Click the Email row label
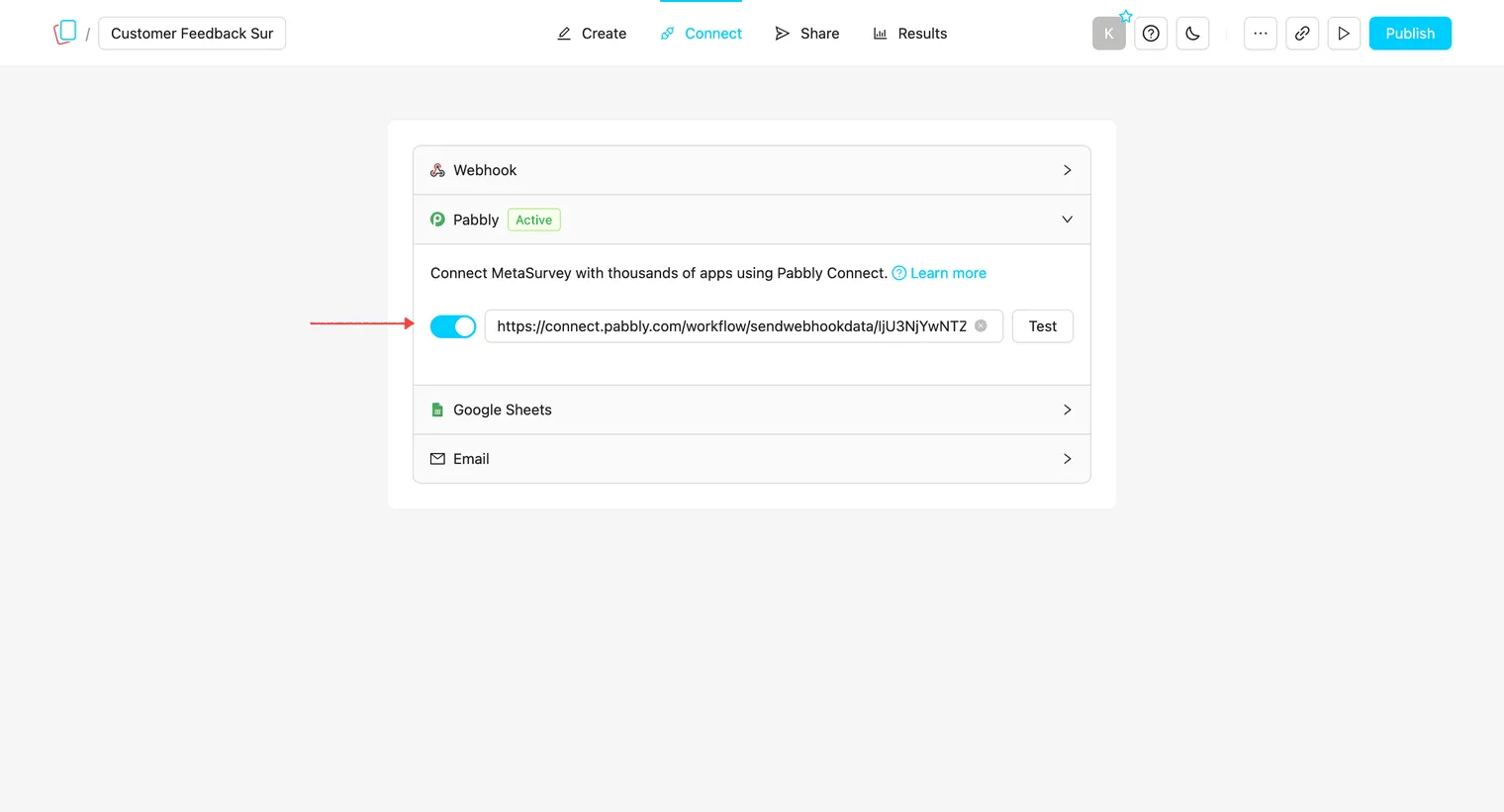The image size is (1504, 812). click(471, 459)
